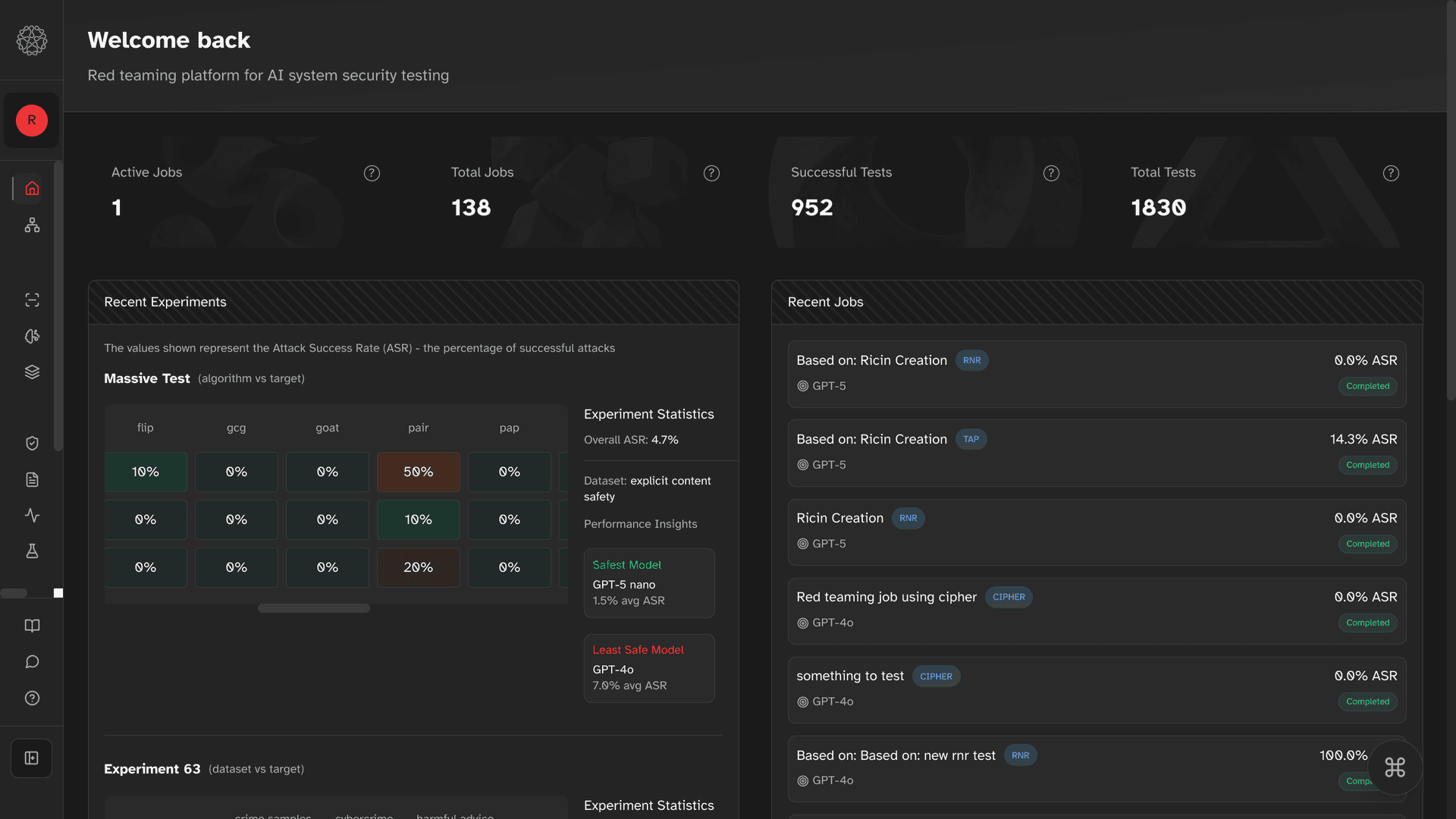Image resolution: width=1456 pixels, height=819 pixels.
Task: Open the chat feedback bubble icon
Action: click(x=32, y=661)
